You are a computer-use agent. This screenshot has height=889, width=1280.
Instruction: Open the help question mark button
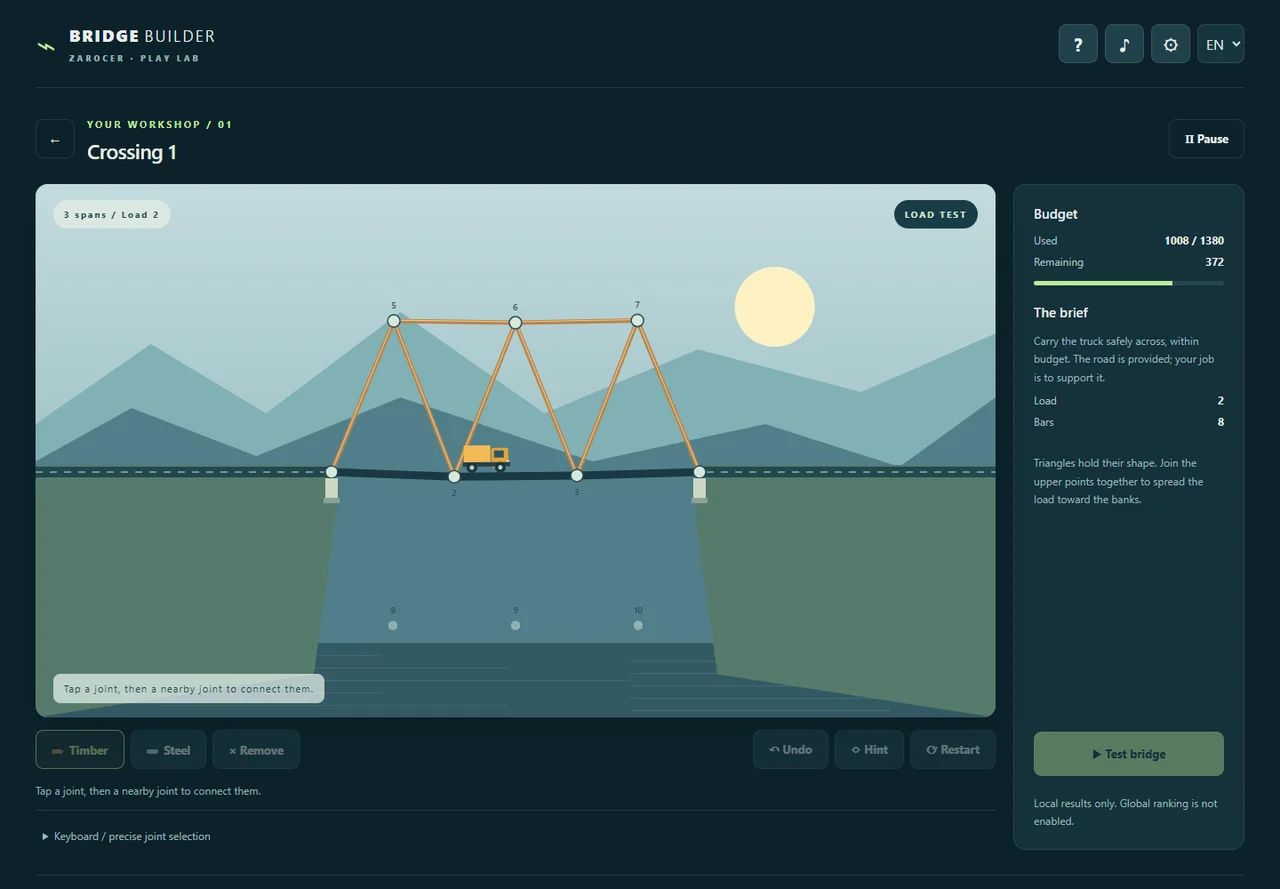(1078, 44)
